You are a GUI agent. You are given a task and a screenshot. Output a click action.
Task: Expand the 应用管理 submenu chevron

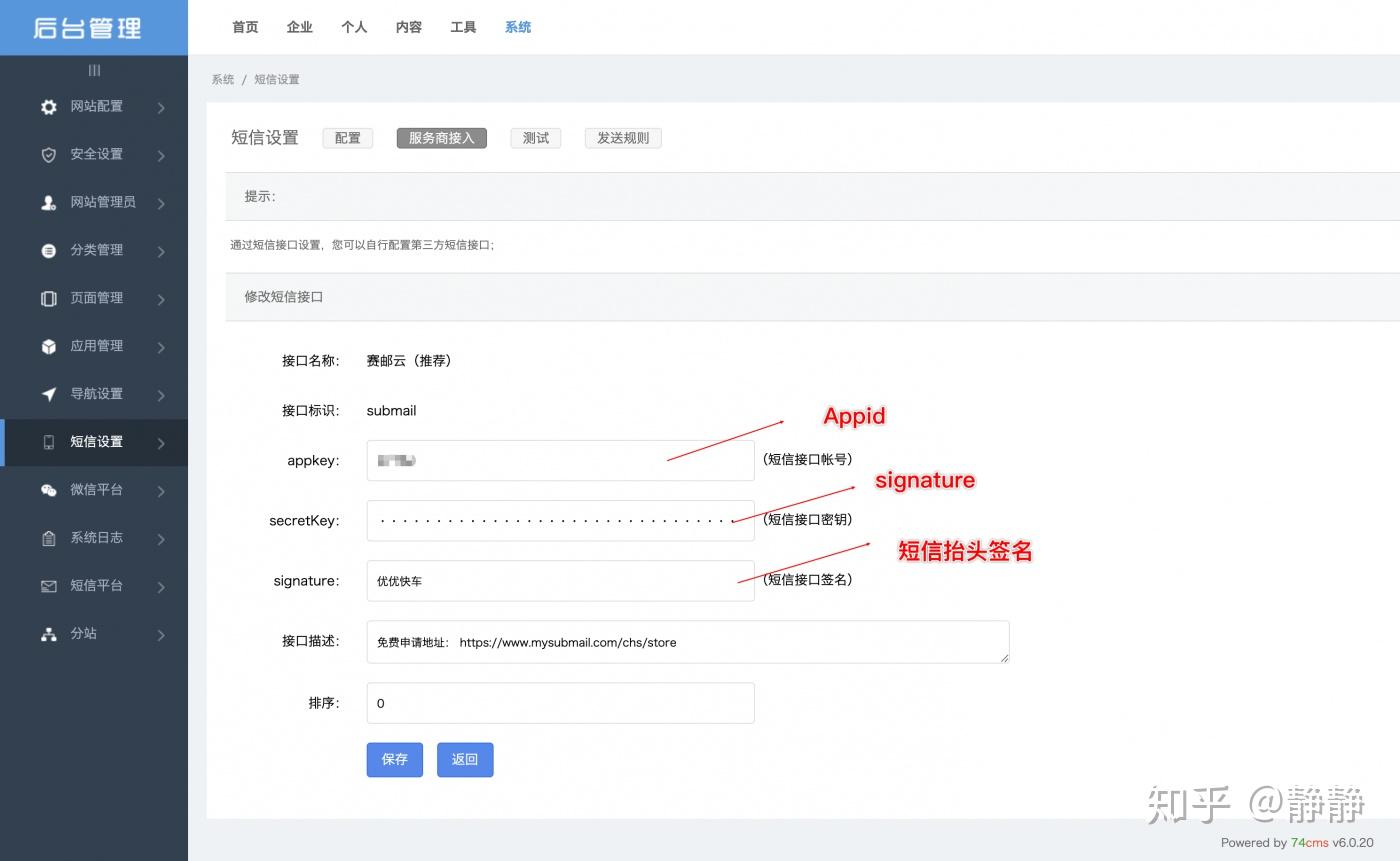(x=161, y=347)
